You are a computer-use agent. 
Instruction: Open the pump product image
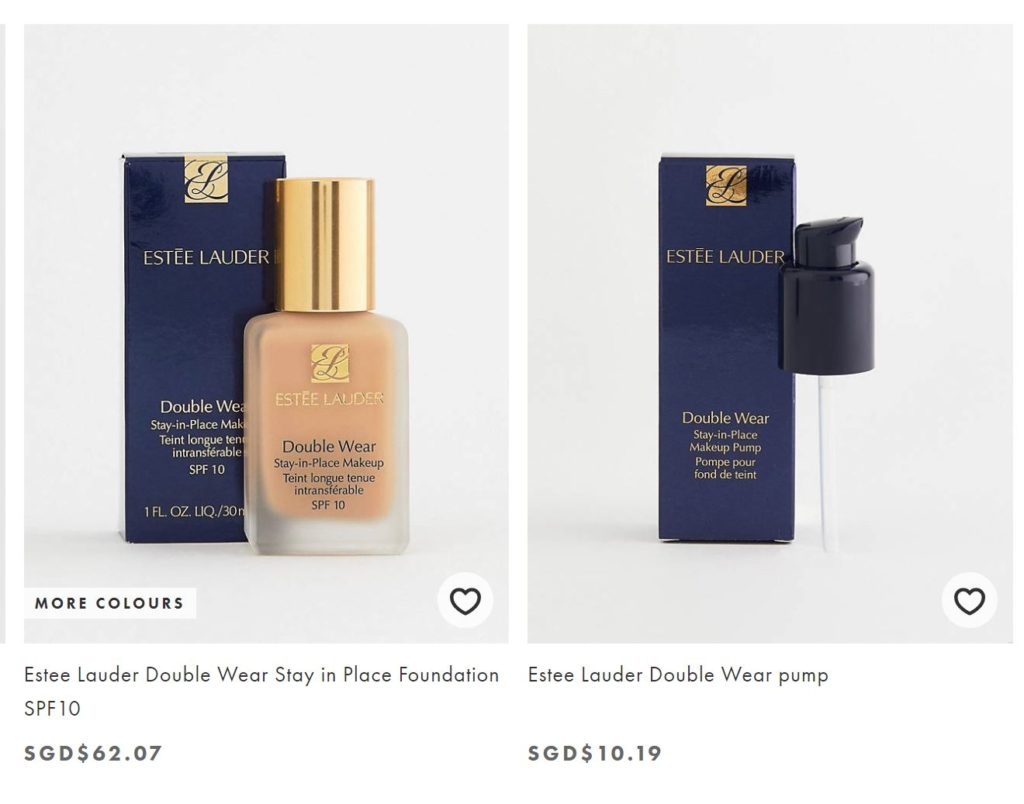770,334
